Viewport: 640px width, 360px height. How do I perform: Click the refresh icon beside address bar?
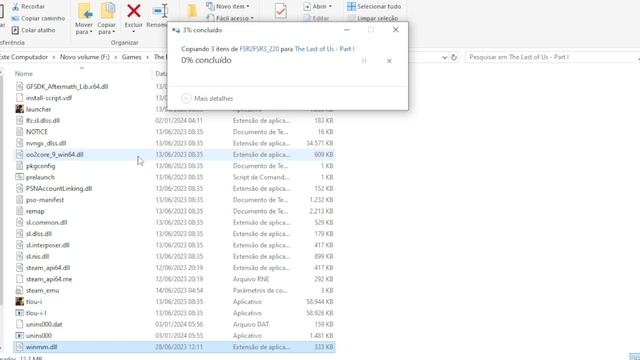pyautogui.click(x=454, y=58)
